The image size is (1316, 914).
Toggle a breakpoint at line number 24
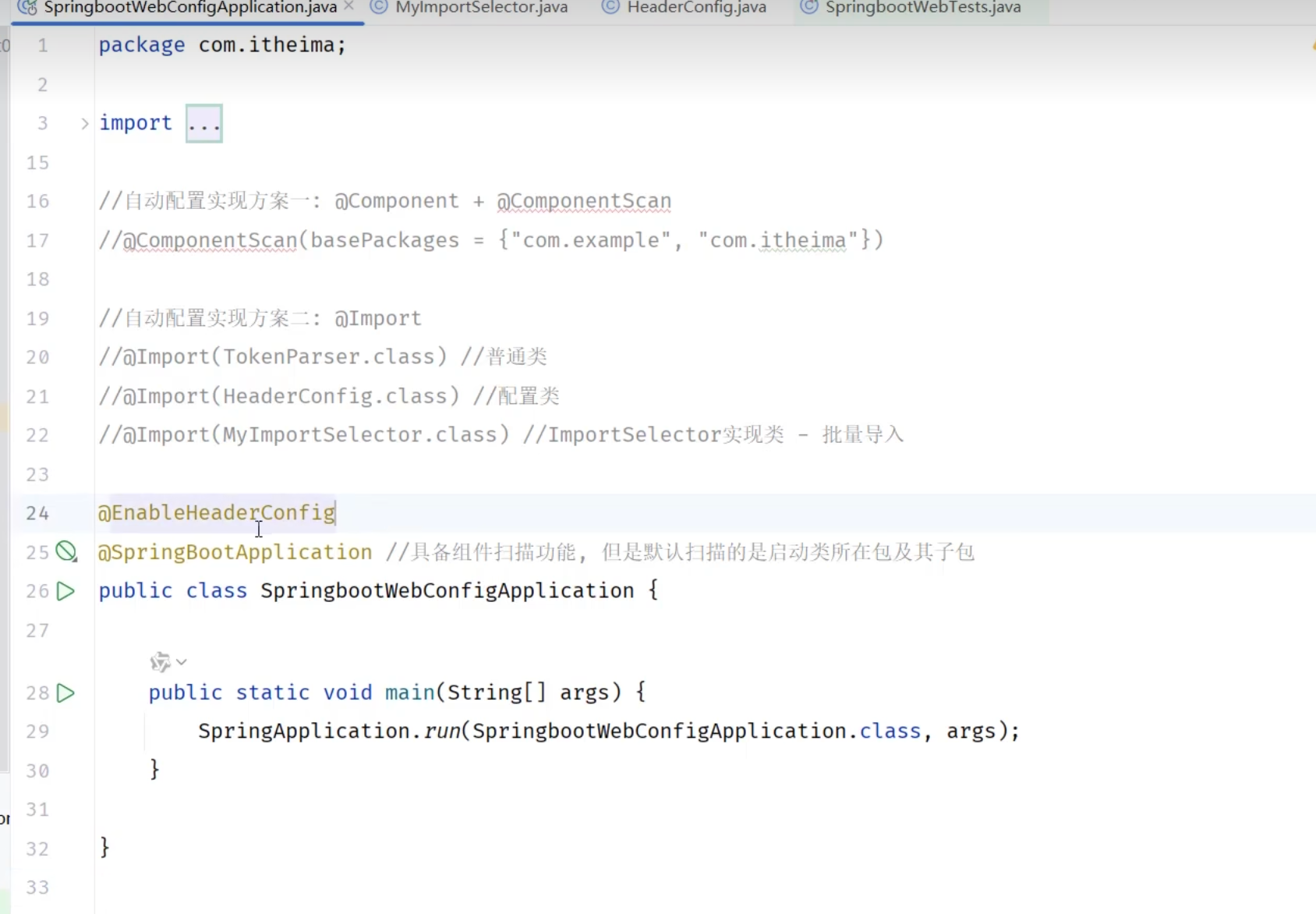37,513
